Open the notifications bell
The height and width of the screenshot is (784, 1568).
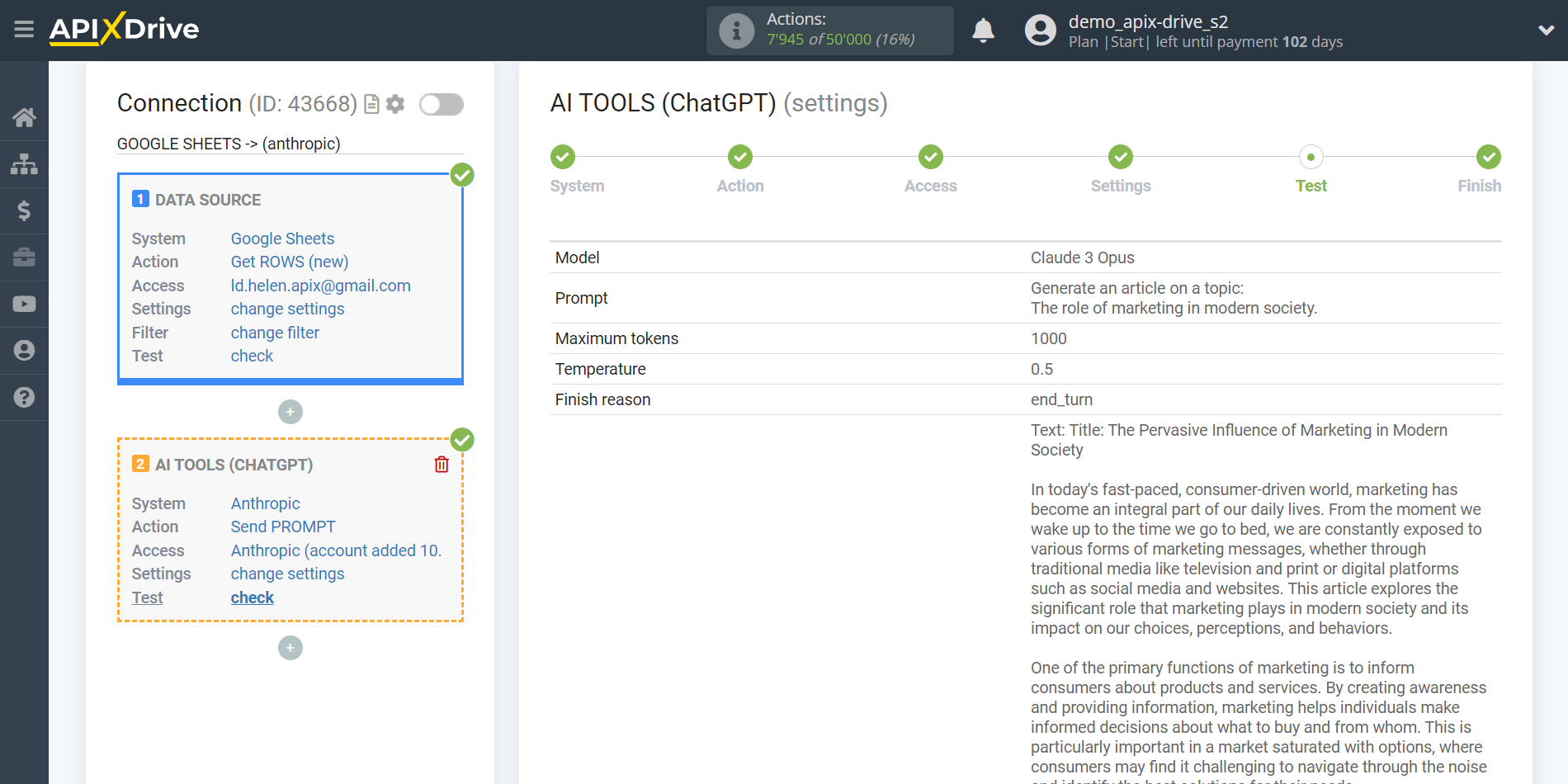(x=983, y=31)
